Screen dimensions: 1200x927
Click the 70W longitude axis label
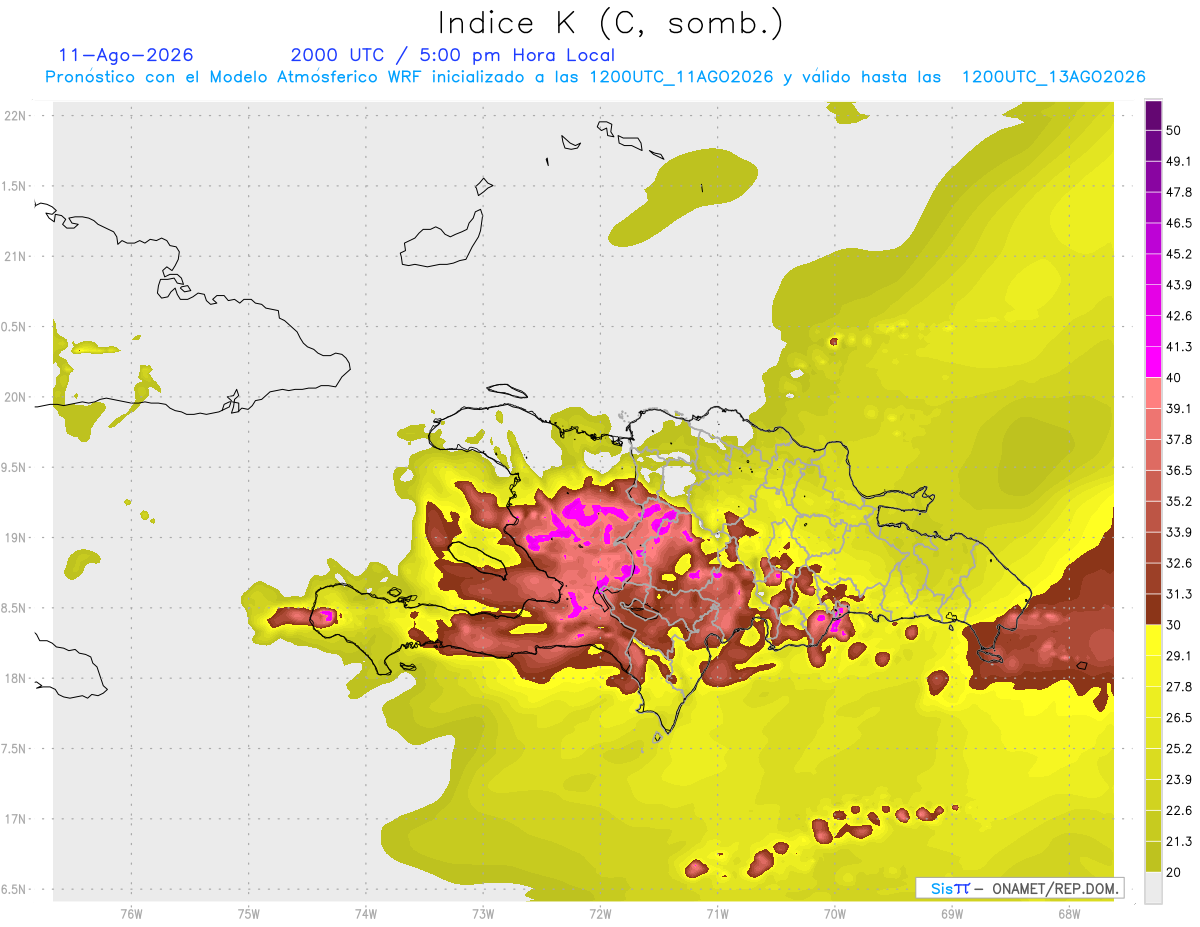pos(834,912)
